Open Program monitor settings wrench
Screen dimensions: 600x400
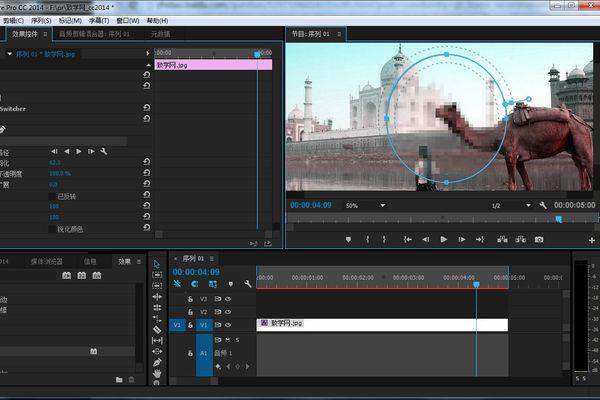coord(543,205)
